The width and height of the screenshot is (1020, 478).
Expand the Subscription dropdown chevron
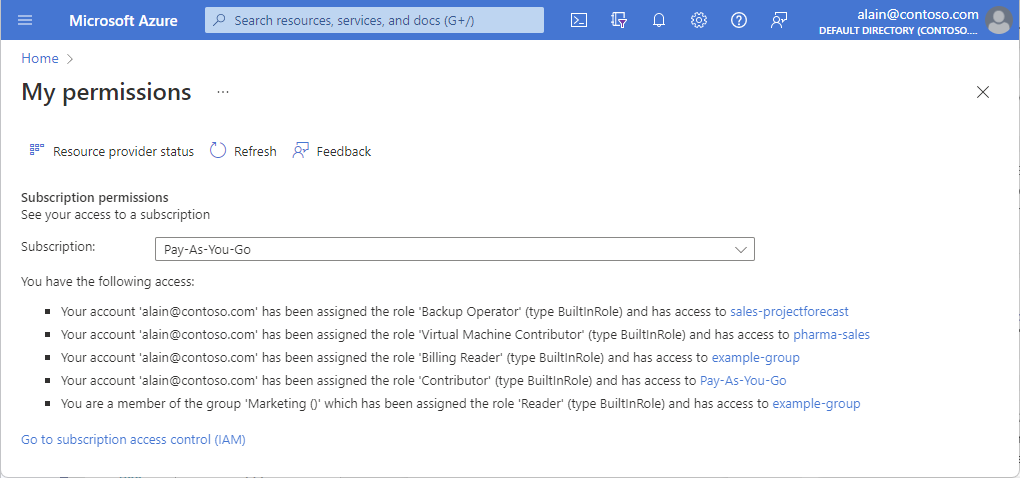[740, 249]
